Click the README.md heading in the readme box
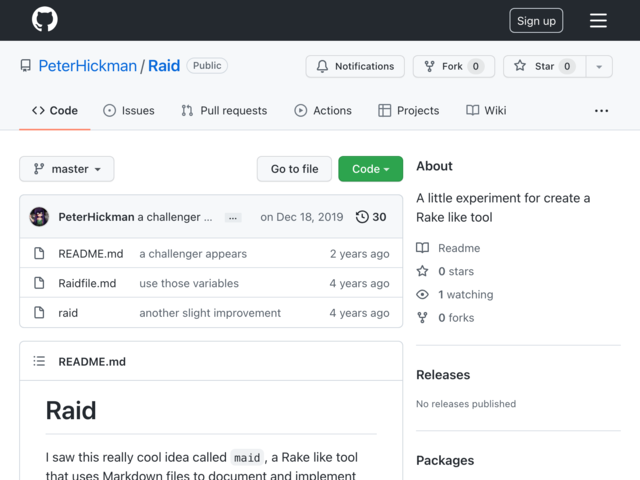Image resolution: width=640 pixels, height=480 pixels. (92, 362)
